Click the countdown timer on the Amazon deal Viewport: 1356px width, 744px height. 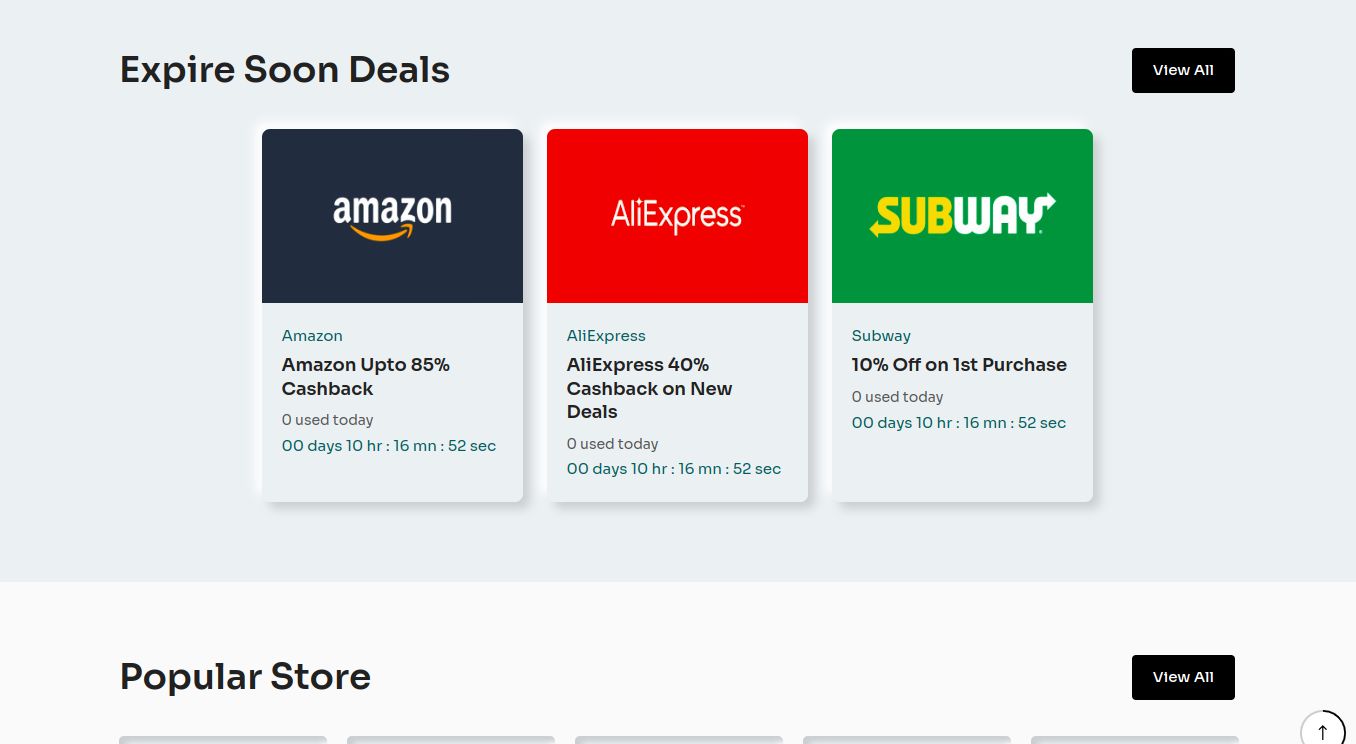pyautogui.click(x=388, y=446)
